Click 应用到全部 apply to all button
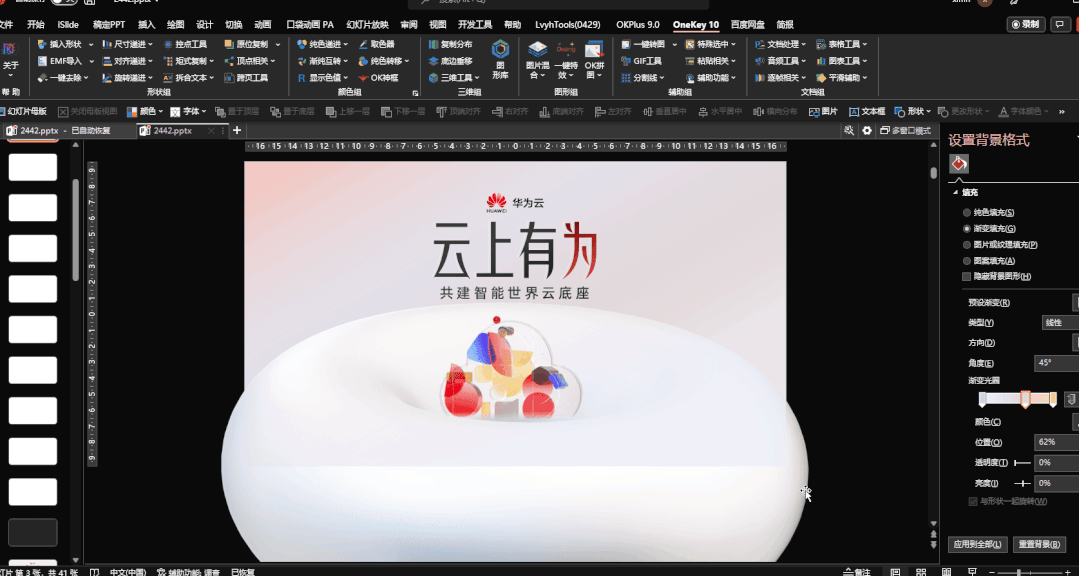The height and width of the screenshot is (576, 1079). tap(978, 544)
